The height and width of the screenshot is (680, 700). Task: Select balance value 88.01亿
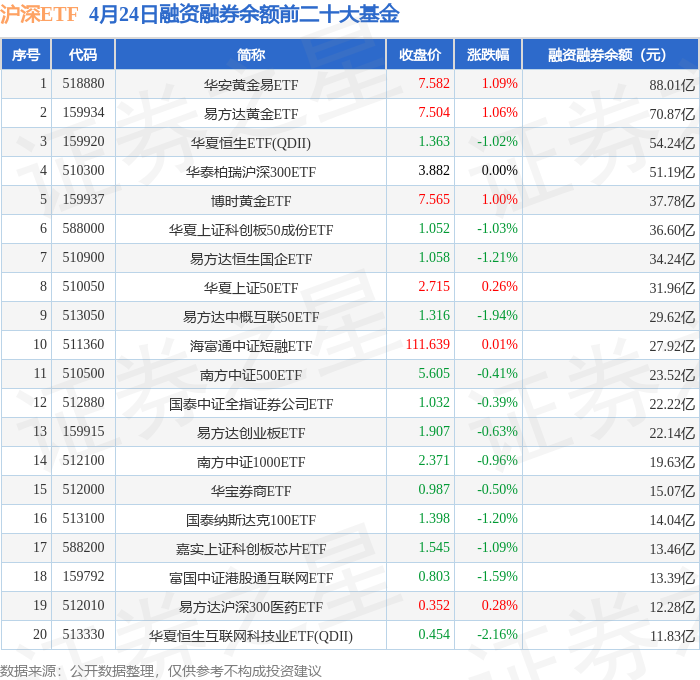(x=672, y=85)
